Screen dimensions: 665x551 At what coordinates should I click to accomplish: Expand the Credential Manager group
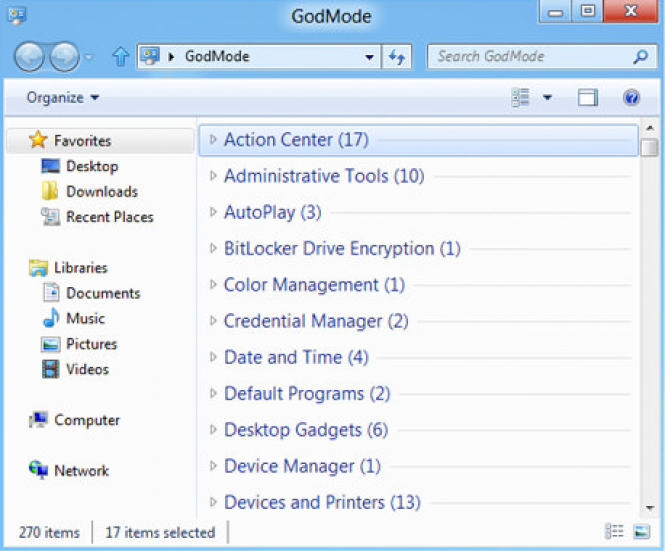213,321
